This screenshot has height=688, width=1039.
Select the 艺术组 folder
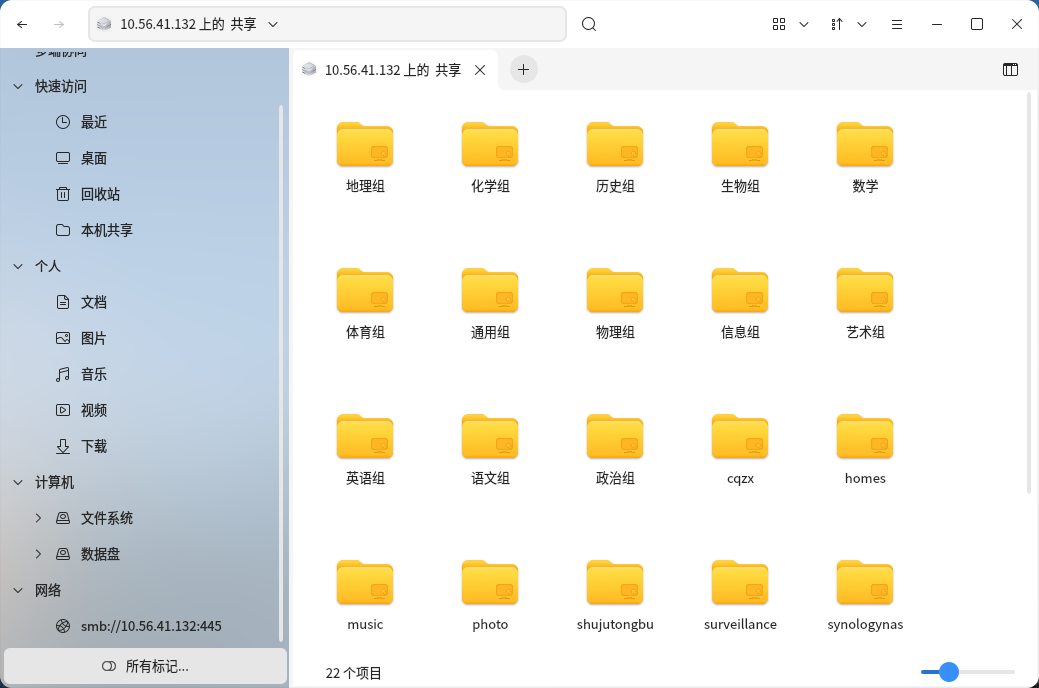(865, 303)
